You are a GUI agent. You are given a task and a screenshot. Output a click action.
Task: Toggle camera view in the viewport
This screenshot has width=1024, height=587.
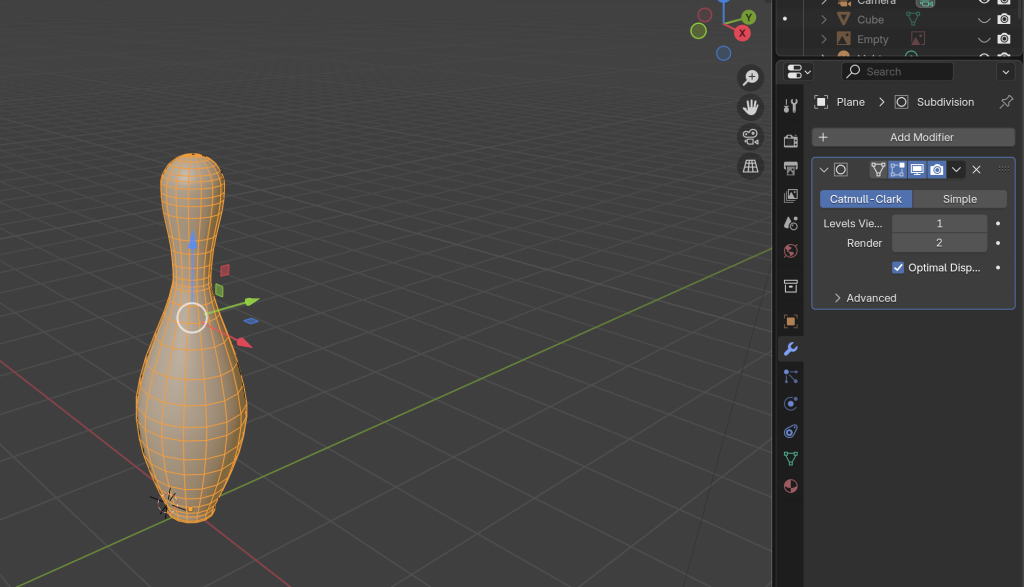click(x=750, y=136)
